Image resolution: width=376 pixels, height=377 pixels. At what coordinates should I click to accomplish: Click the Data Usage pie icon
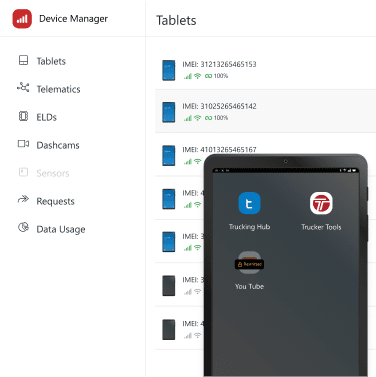pos(23,227)
